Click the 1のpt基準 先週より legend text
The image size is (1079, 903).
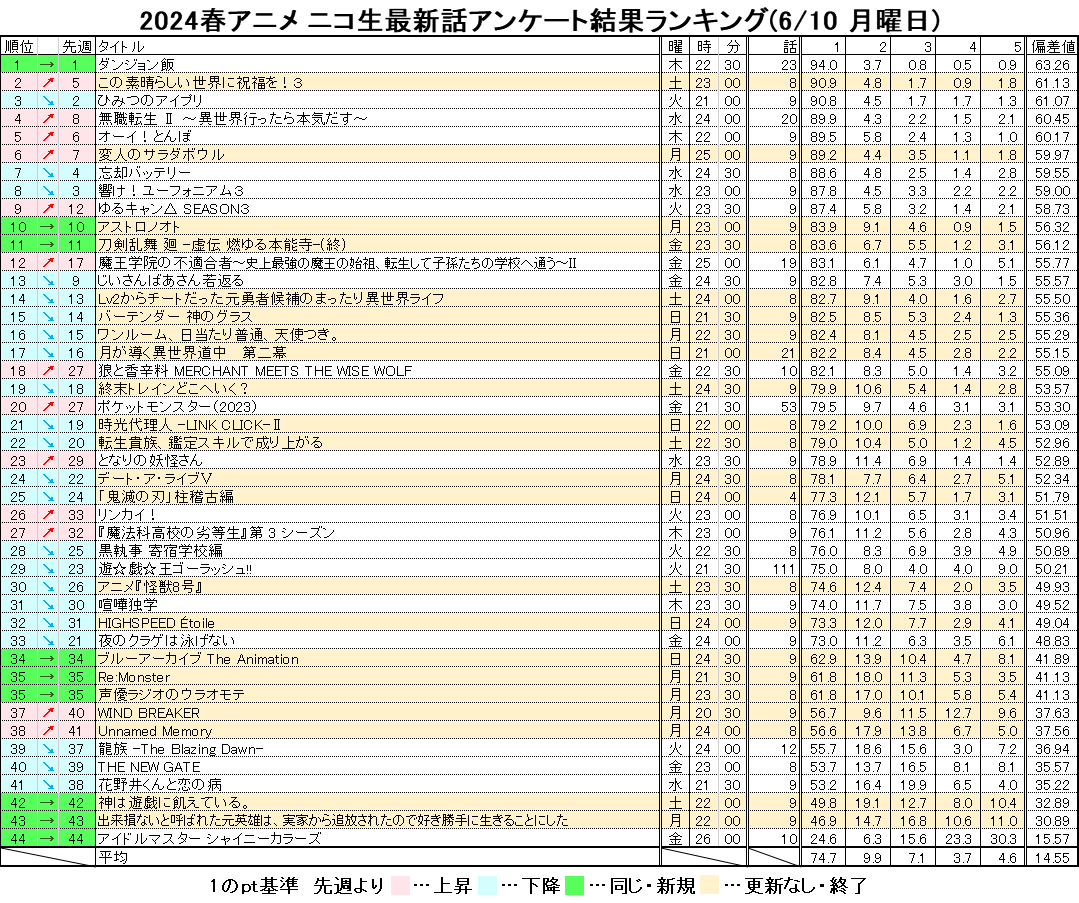click(x=296, y=885)
